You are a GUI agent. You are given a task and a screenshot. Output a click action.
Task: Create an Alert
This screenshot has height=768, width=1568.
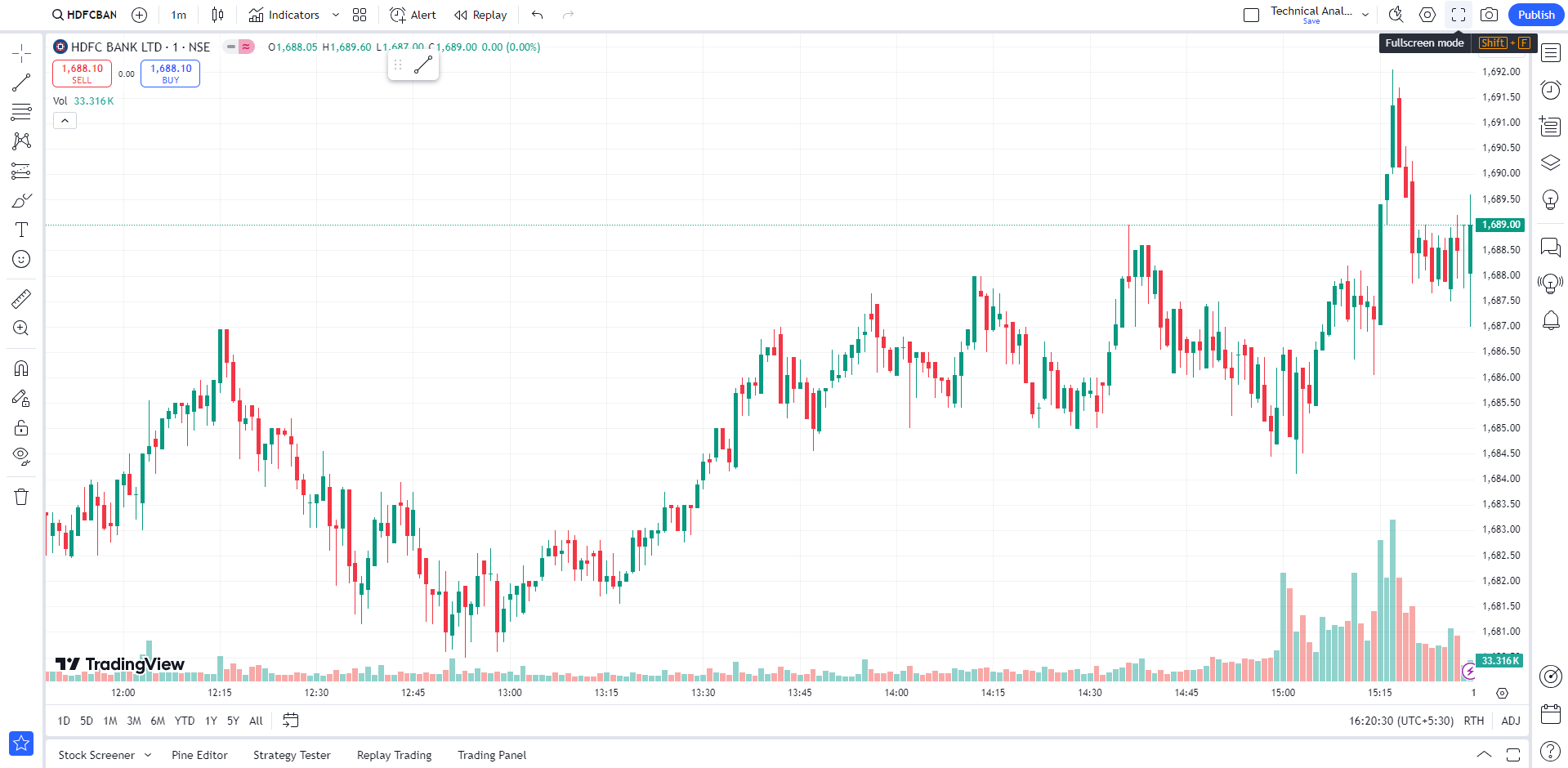pos(413,15)
